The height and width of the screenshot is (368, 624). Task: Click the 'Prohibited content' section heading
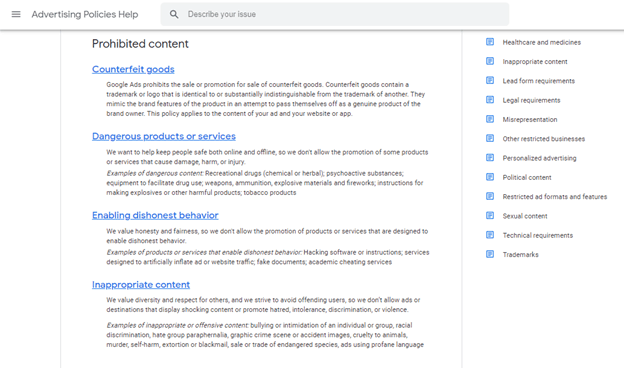pyautogui.click(x=140, y=44)
